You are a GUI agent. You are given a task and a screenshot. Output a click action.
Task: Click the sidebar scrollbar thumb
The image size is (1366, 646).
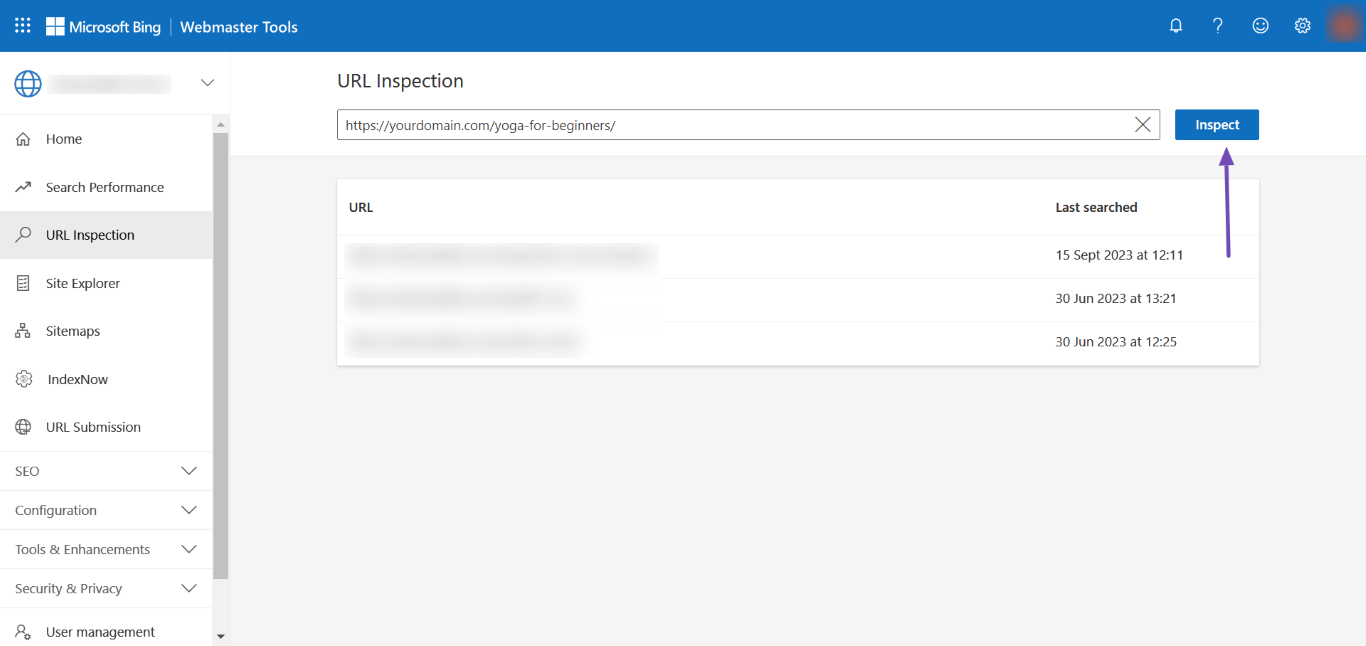[221, 356]
